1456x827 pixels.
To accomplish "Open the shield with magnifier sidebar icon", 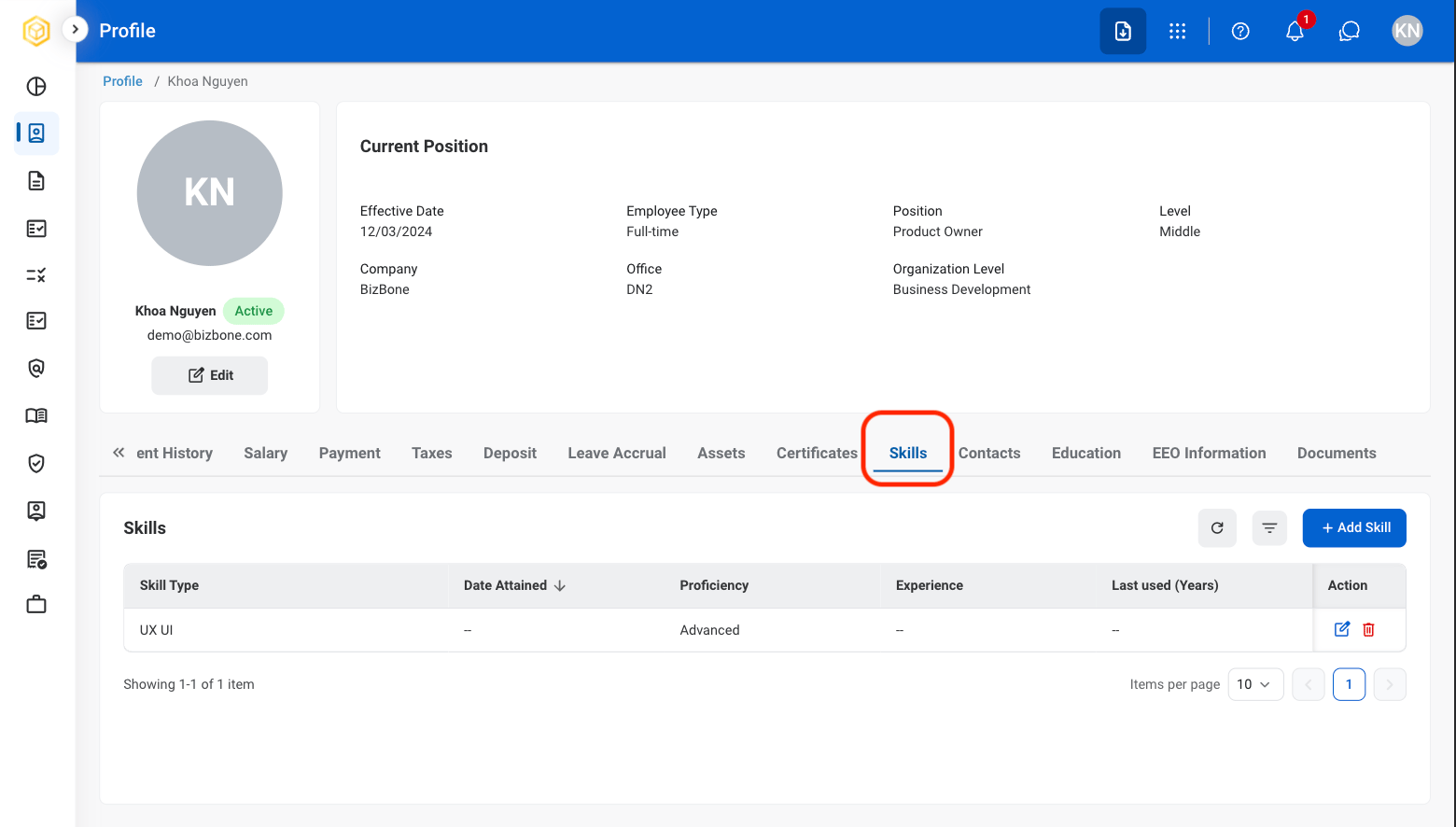I will click(x=36, y=368).
